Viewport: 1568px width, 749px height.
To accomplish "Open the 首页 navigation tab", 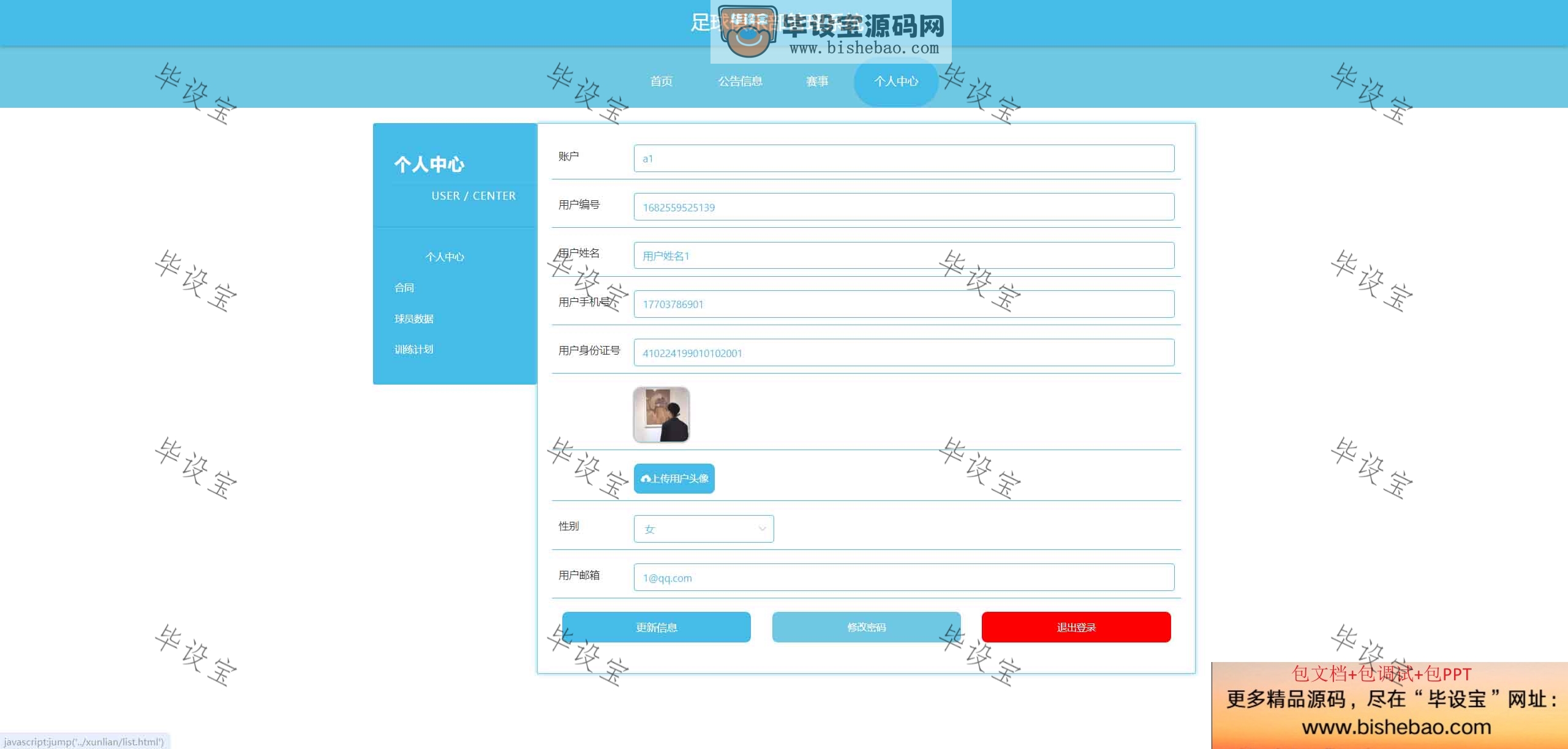I will click(661, 81).
